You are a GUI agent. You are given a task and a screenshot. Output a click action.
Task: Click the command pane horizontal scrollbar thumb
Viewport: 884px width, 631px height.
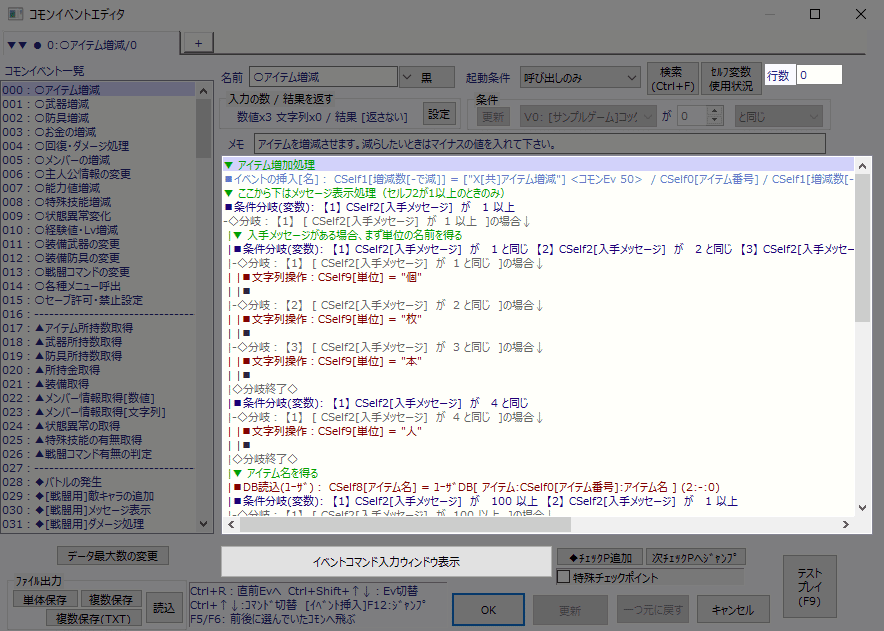point(405,524)
